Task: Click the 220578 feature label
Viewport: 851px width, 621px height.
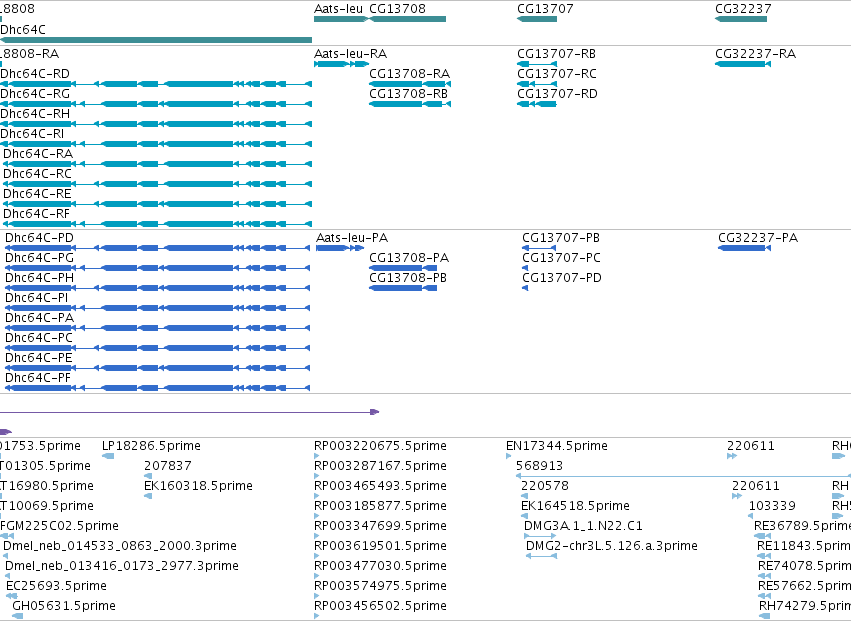Action: [x=544, y=486]
